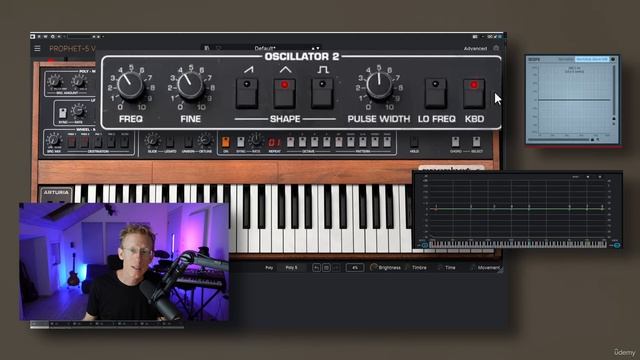640x360 pixels.
Task: Open the Poly 5 voice dropdown
Action: coord(291,268)
